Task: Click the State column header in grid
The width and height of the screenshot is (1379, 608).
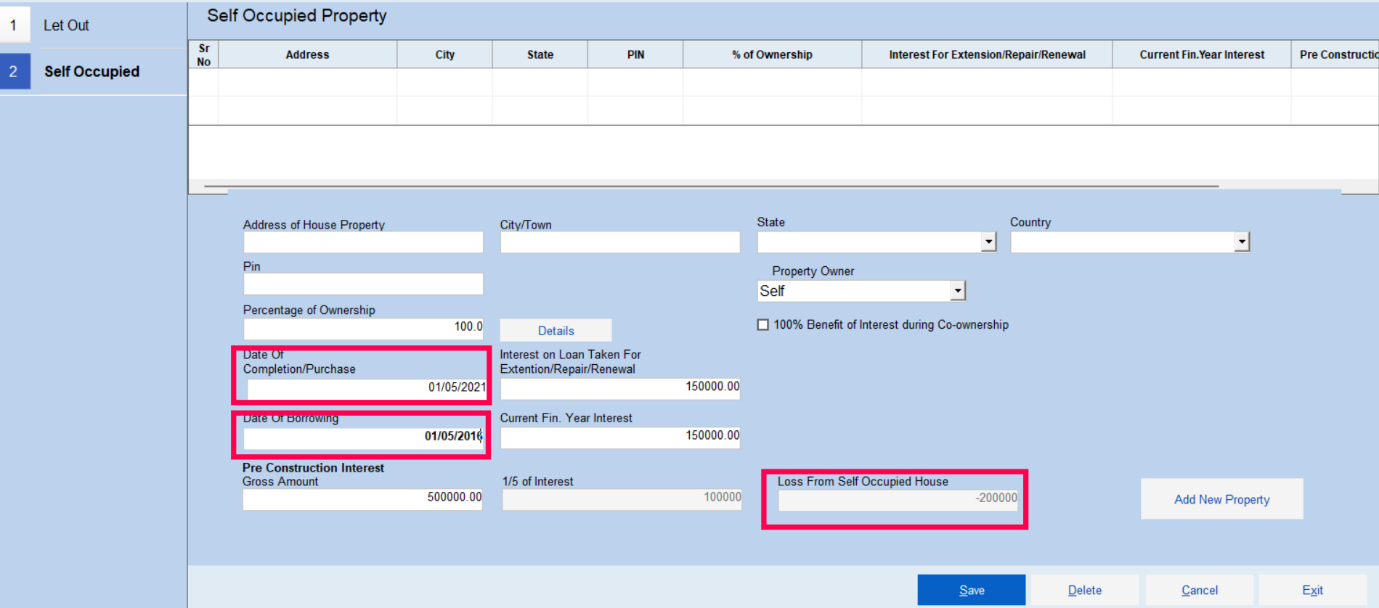Action: [x=540, y=55]
